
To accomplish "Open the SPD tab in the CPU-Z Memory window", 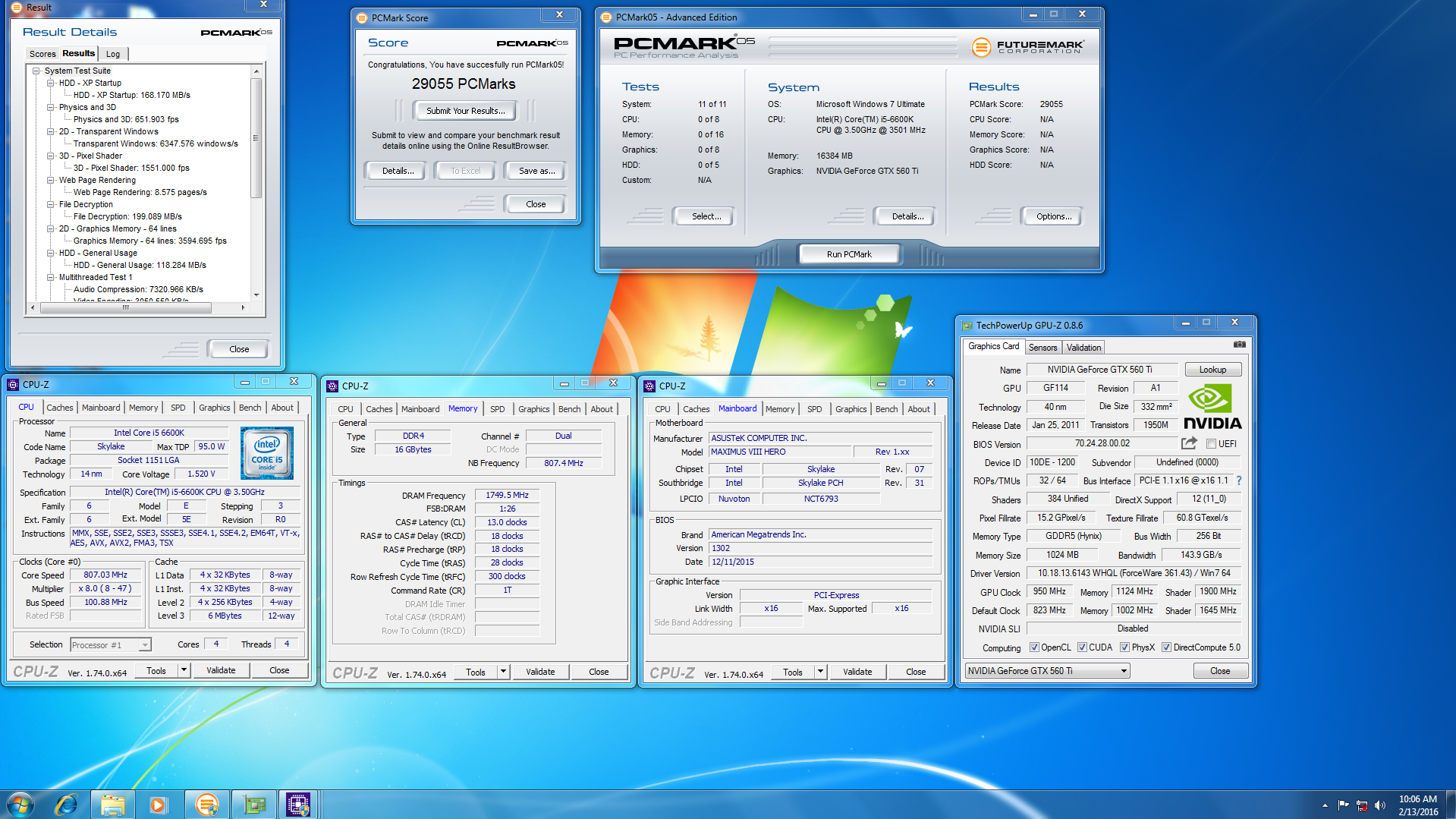I will [497, 409].
